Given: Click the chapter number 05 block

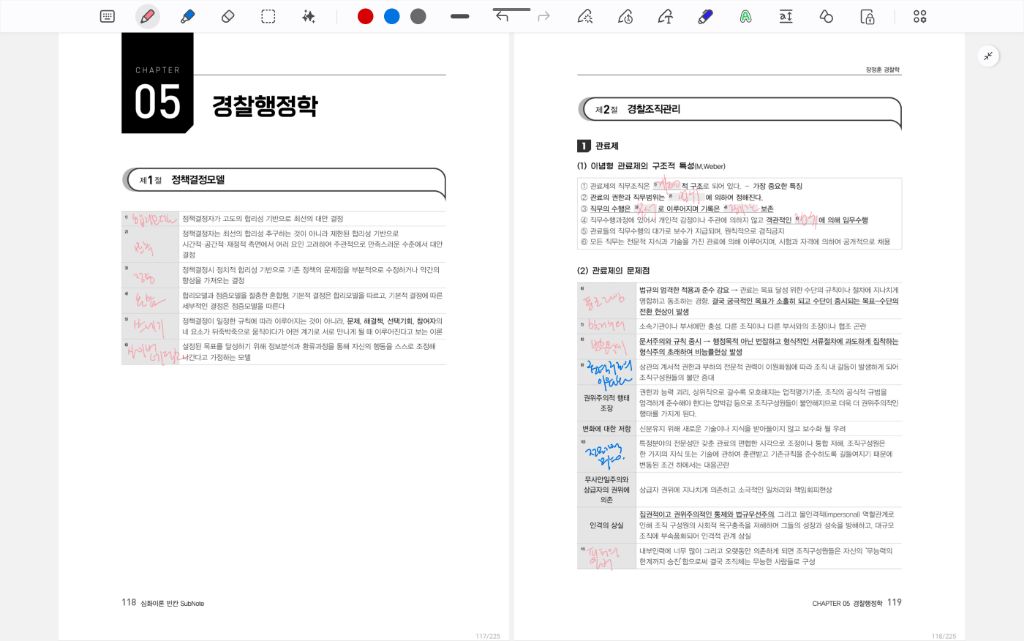Looking at the screenshot, I should [157, 84].
